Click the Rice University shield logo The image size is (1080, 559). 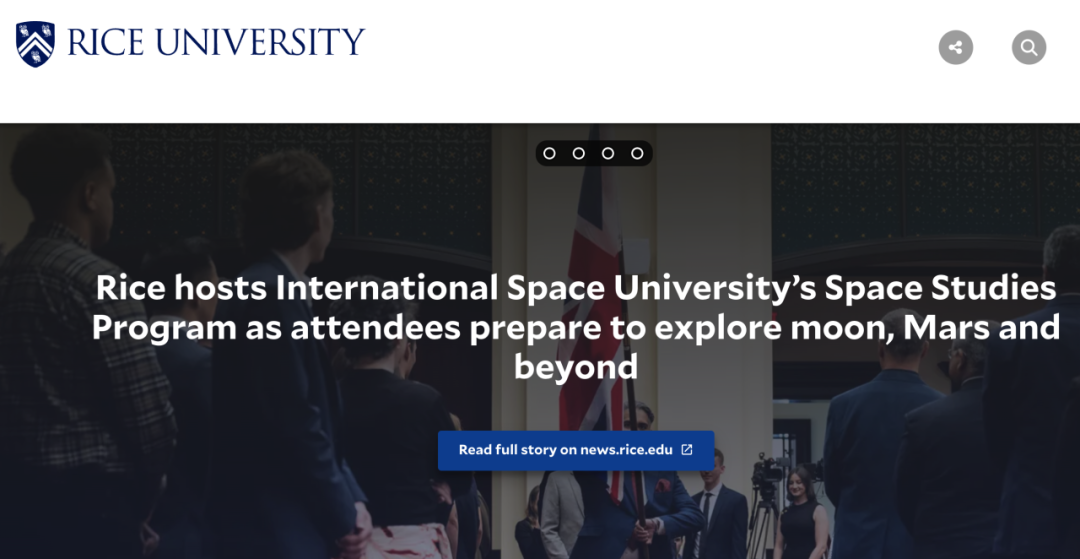pyautogui.click(x=36, y=44)
